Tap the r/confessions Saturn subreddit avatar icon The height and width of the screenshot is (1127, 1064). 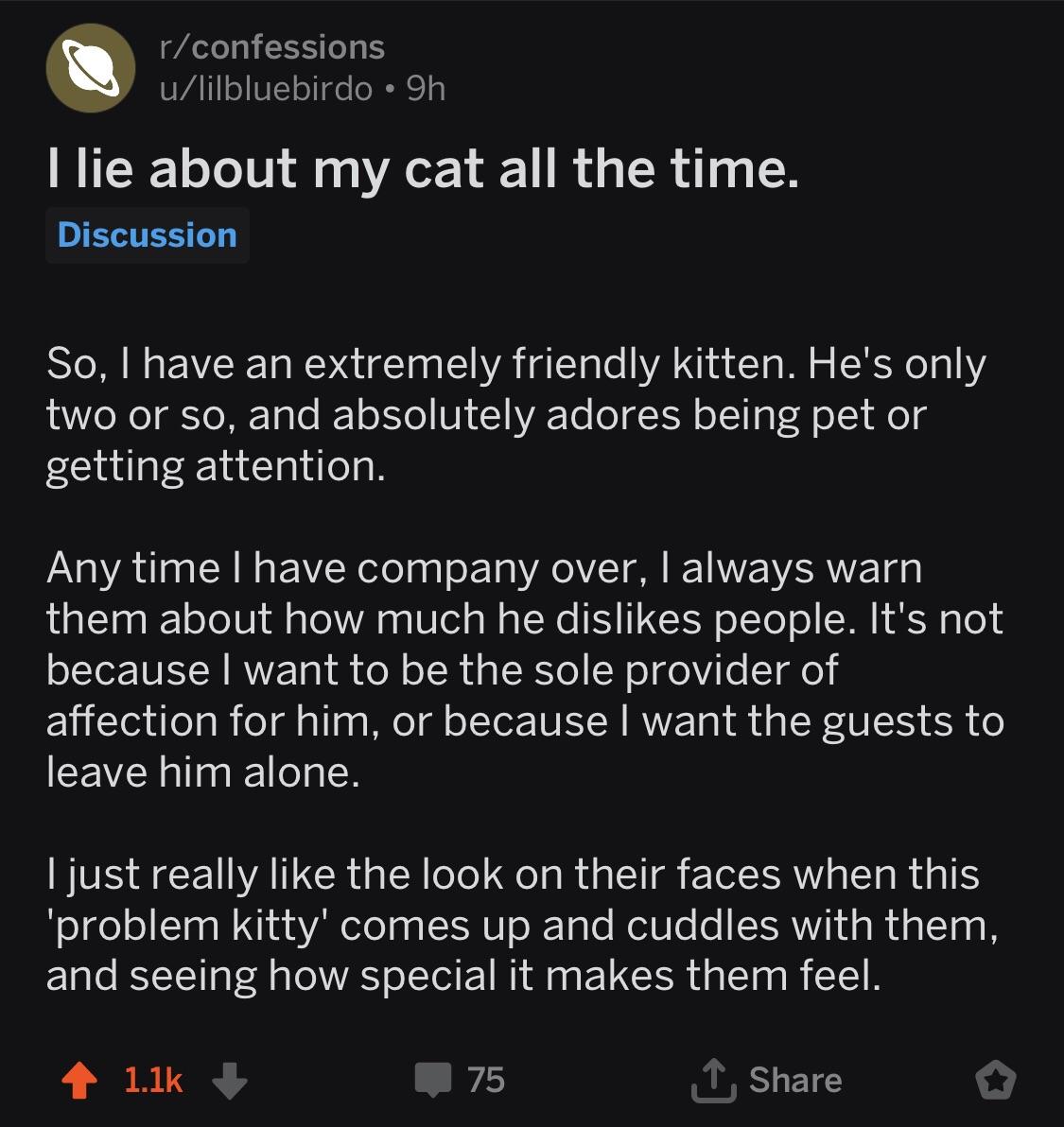tap(90, 69)
